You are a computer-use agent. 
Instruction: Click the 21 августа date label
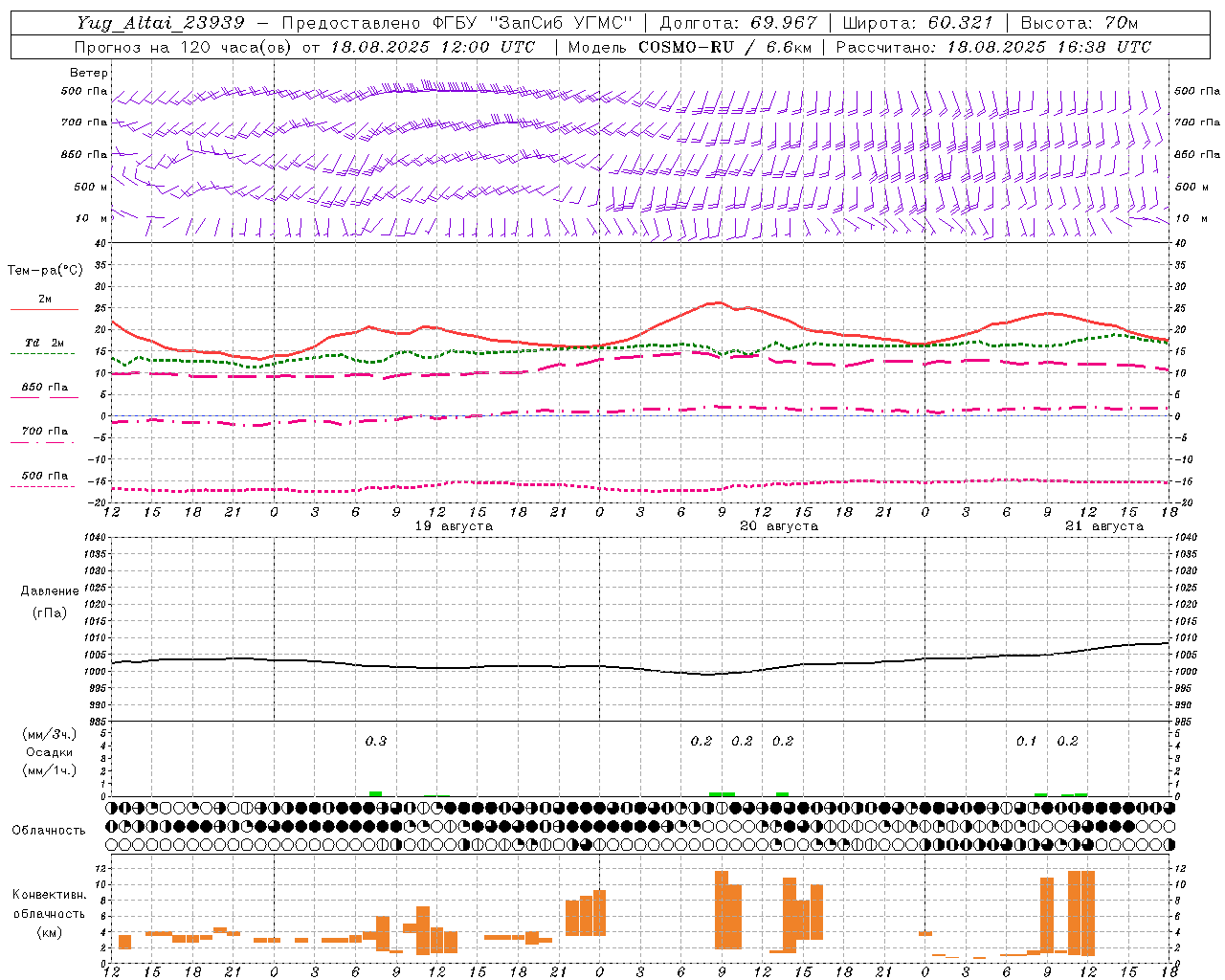pos(1104,526)
